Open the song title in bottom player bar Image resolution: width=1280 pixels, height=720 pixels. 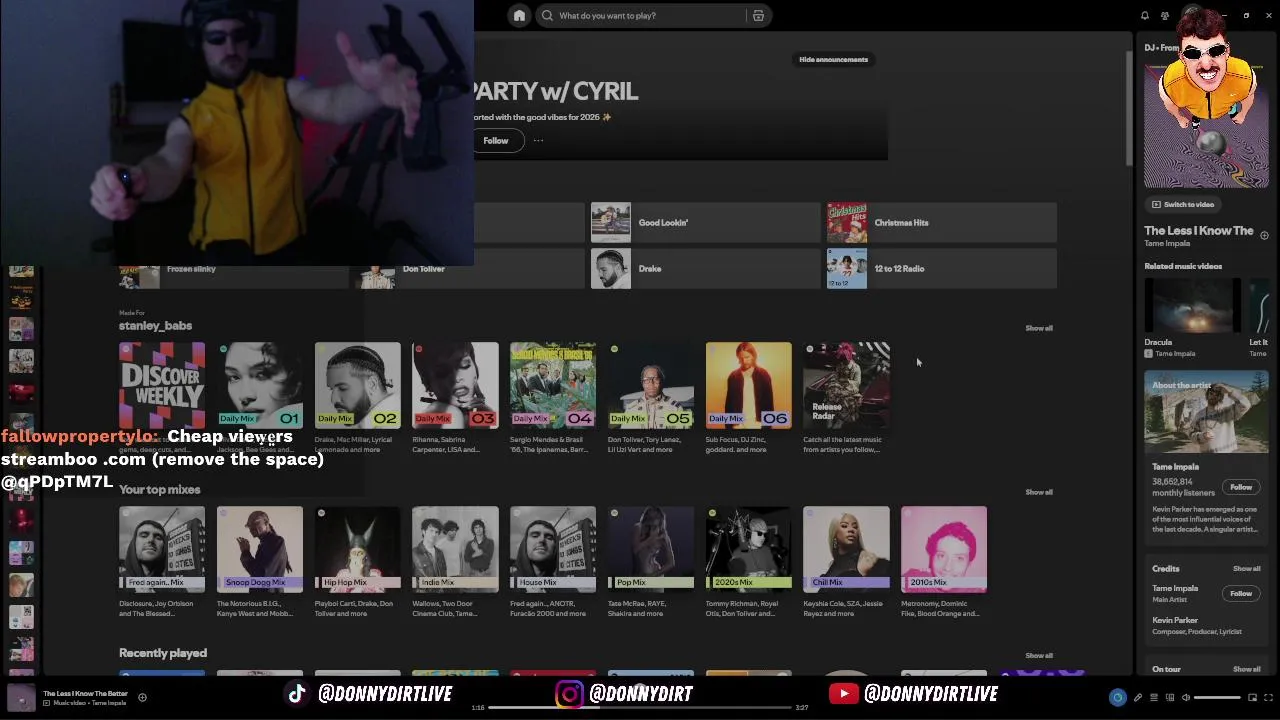85,693
